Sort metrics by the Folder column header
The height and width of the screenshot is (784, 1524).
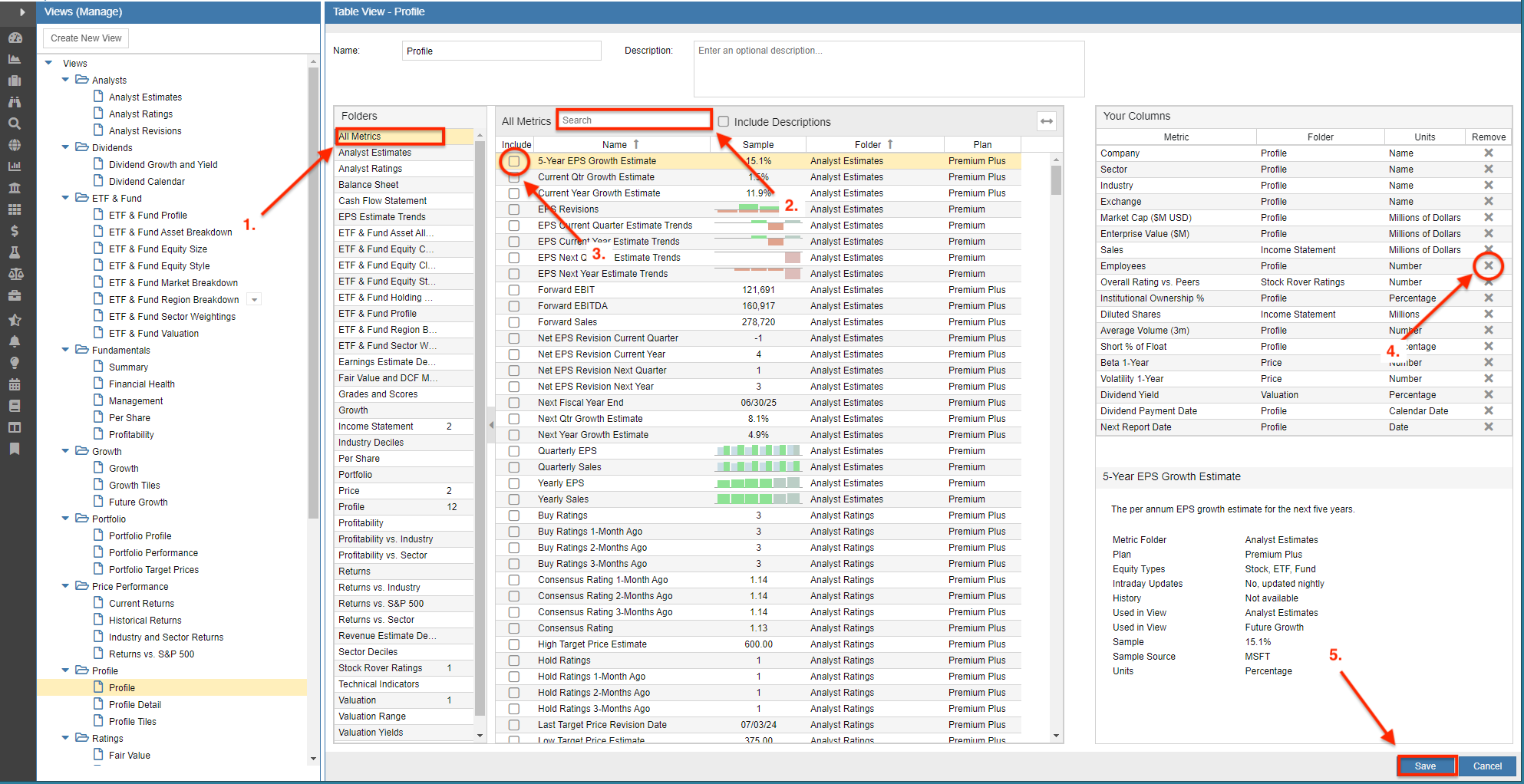874,144
